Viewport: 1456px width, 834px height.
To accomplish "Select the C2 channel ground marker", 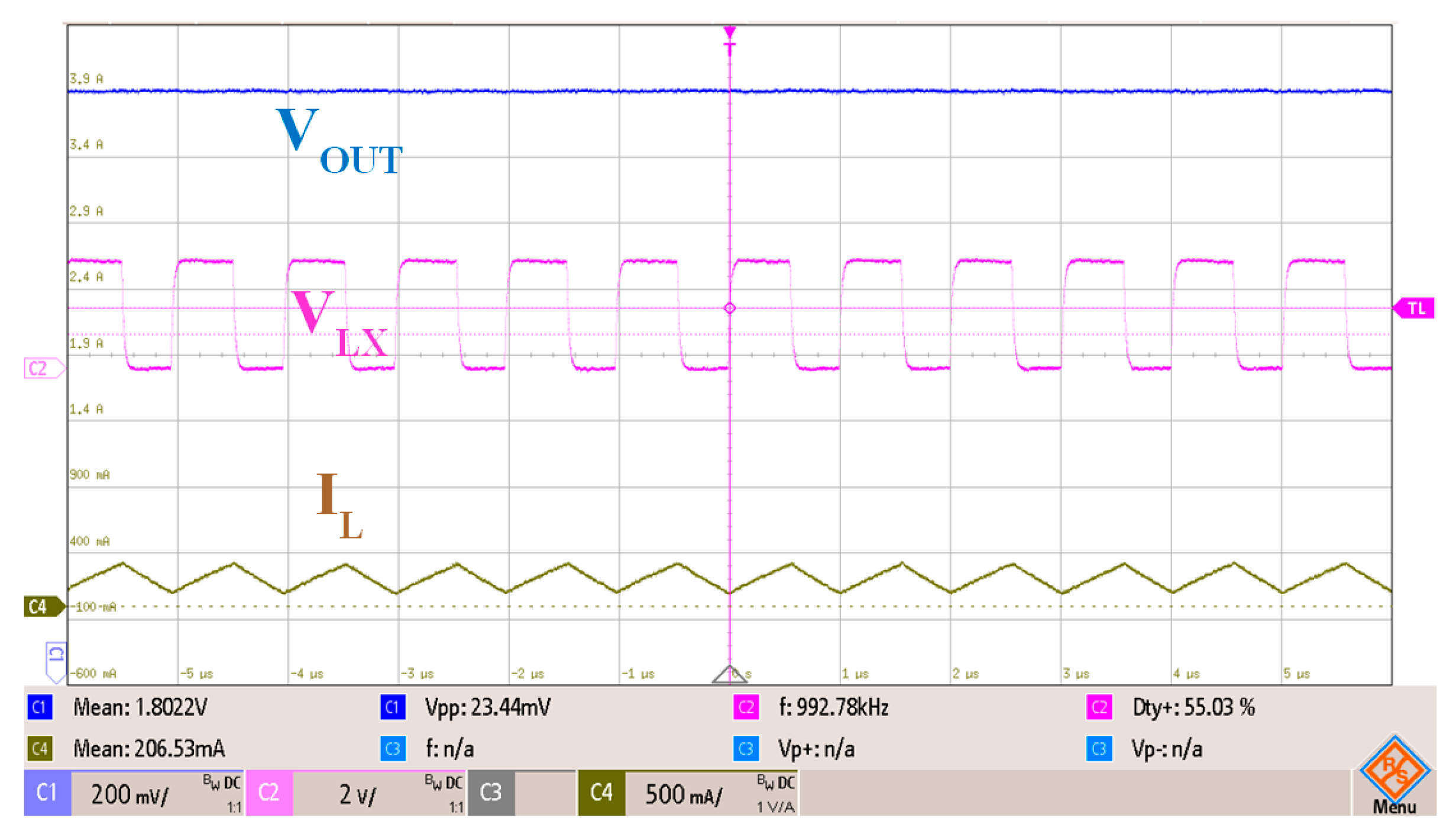I will tap(41, 368).
